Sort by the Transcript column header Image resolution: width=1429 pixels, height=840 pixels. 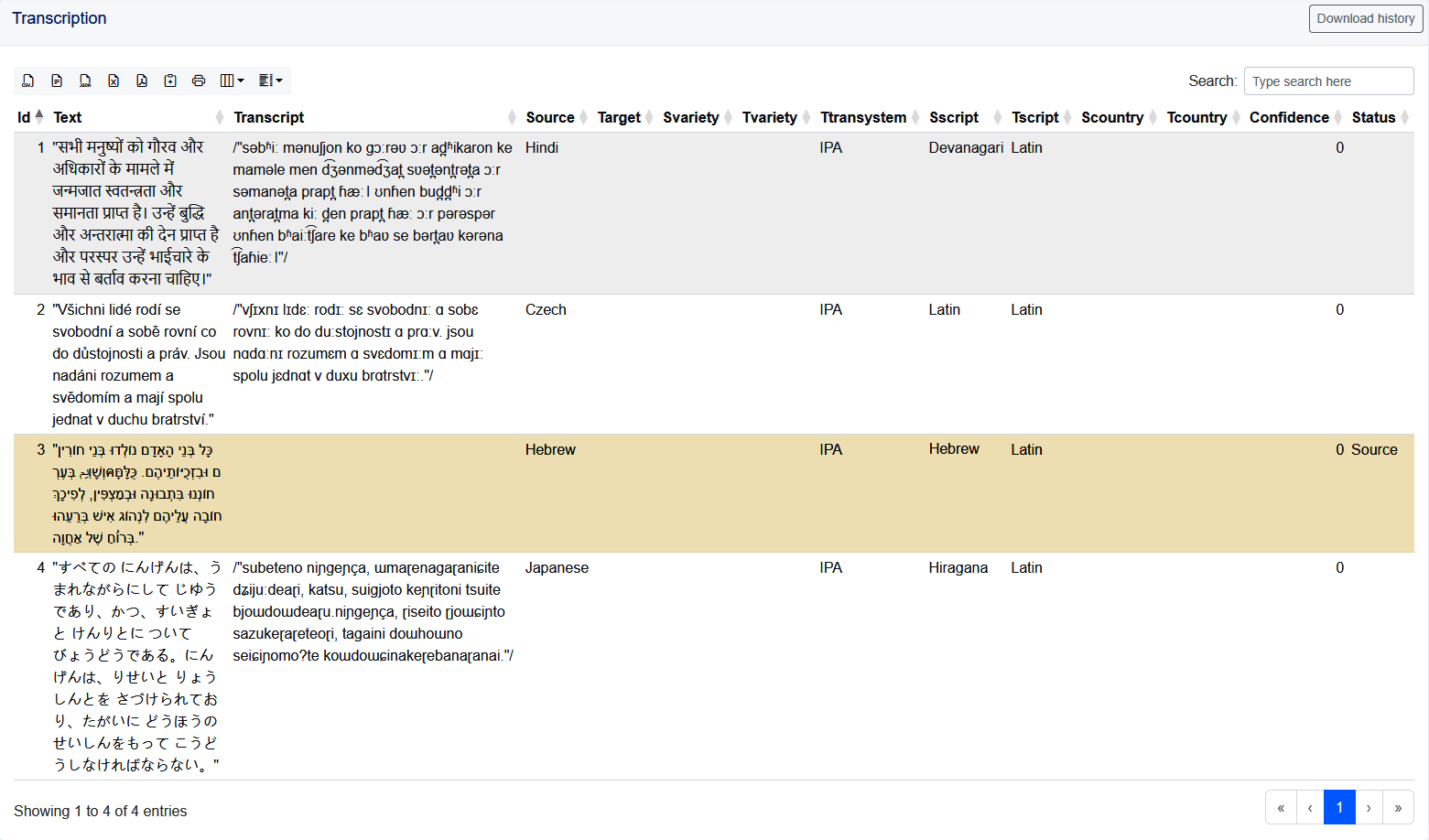click(x=374, y=117)
